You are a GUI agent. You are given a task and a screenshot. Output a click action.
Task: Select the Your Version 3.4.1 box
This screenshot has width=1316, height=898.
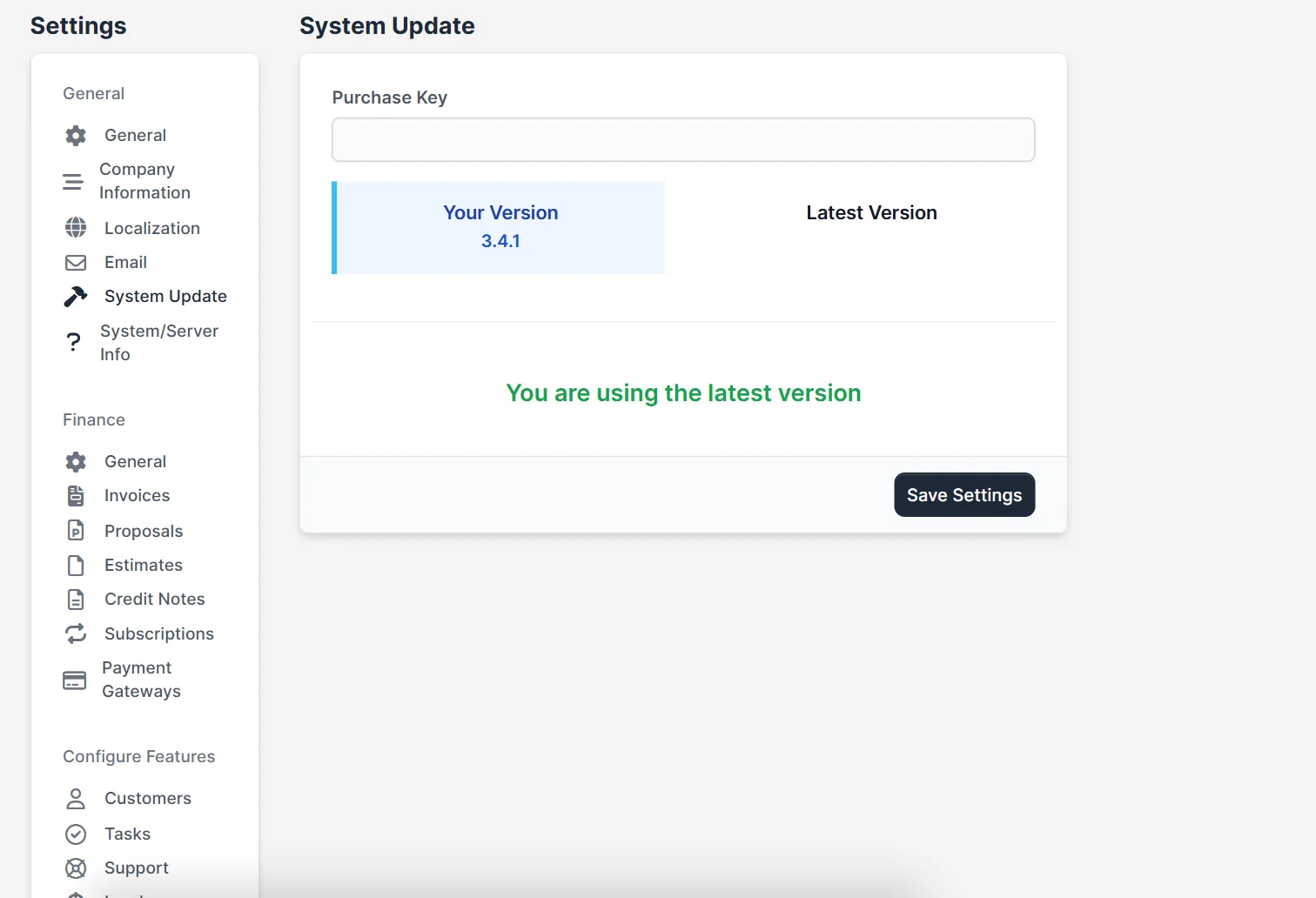pyautogui.click(x=499, y=228)
